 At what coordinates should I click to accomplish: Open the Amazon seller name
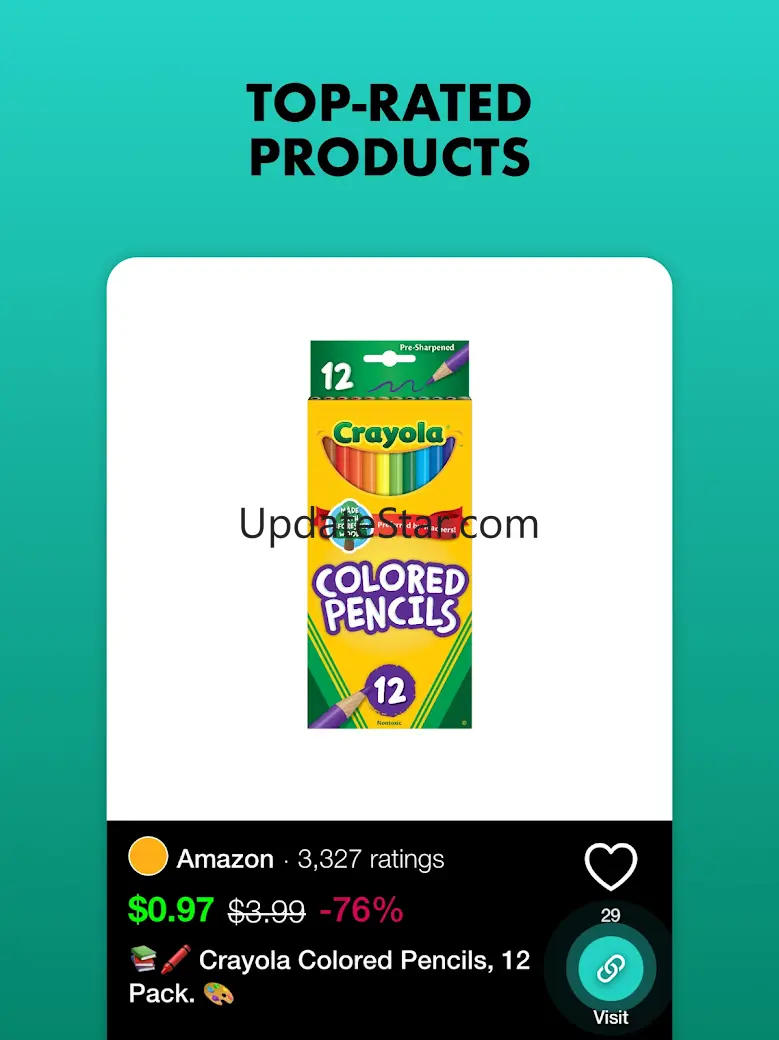click(x=225, y=859)
